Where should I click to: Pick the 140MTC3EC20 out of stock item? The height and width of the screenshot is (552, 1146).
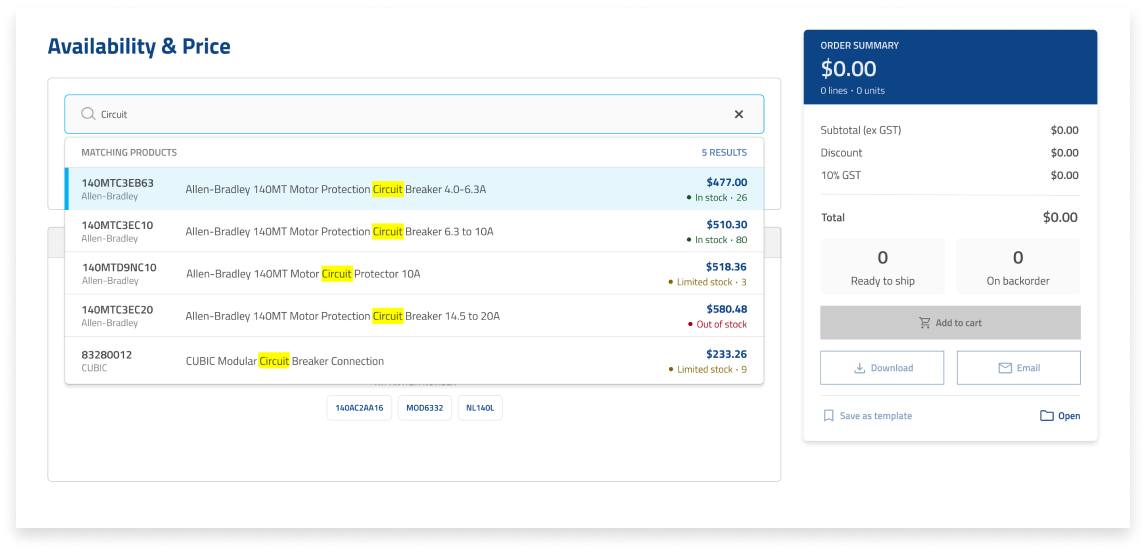point(414,317)
